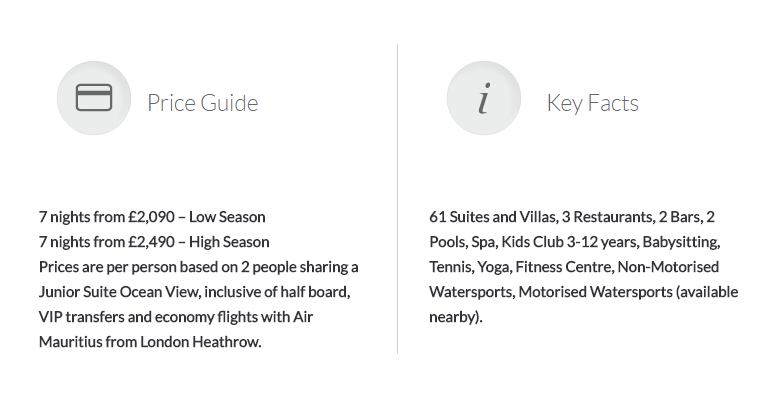Click the £2,490 price text
The width and height of the screenshot is (773, 406).
tap(151, 242)
